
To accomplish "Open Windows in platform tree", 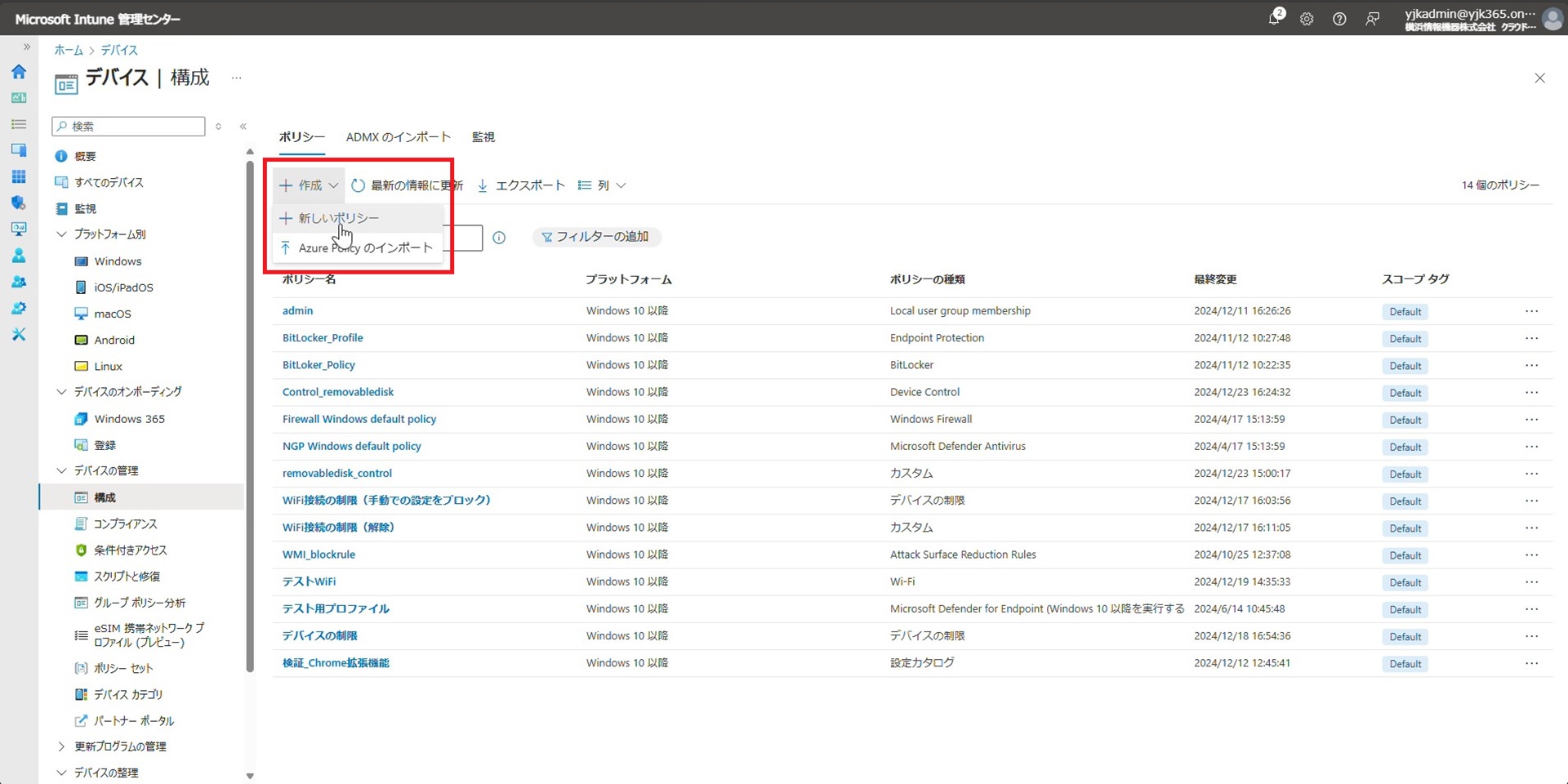I will pyautogui.click(x=118, y=261).
